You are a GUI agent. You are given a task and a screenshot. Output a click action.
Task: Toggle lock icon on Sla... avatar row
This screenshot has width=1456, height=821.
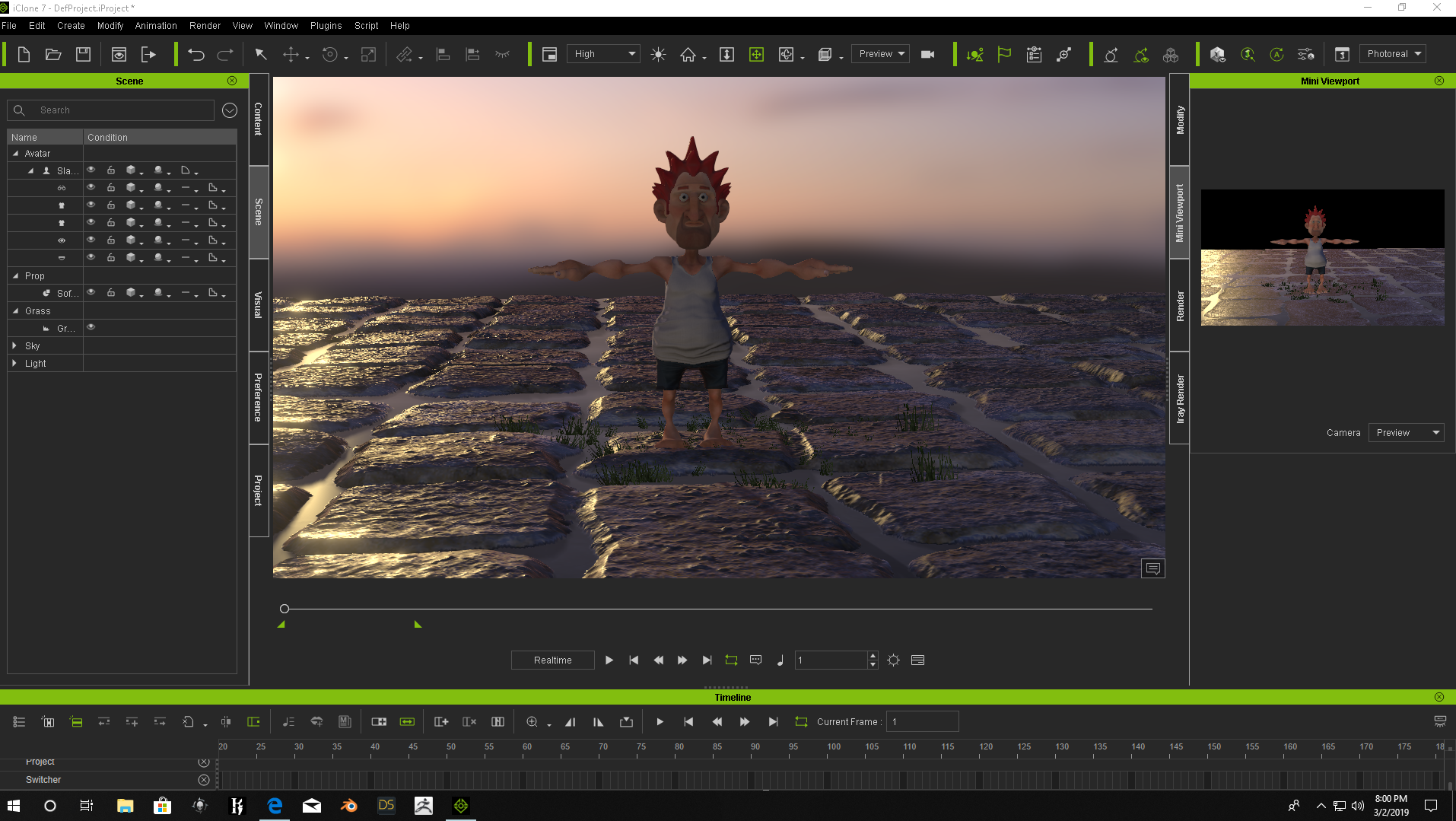(111, 170)
